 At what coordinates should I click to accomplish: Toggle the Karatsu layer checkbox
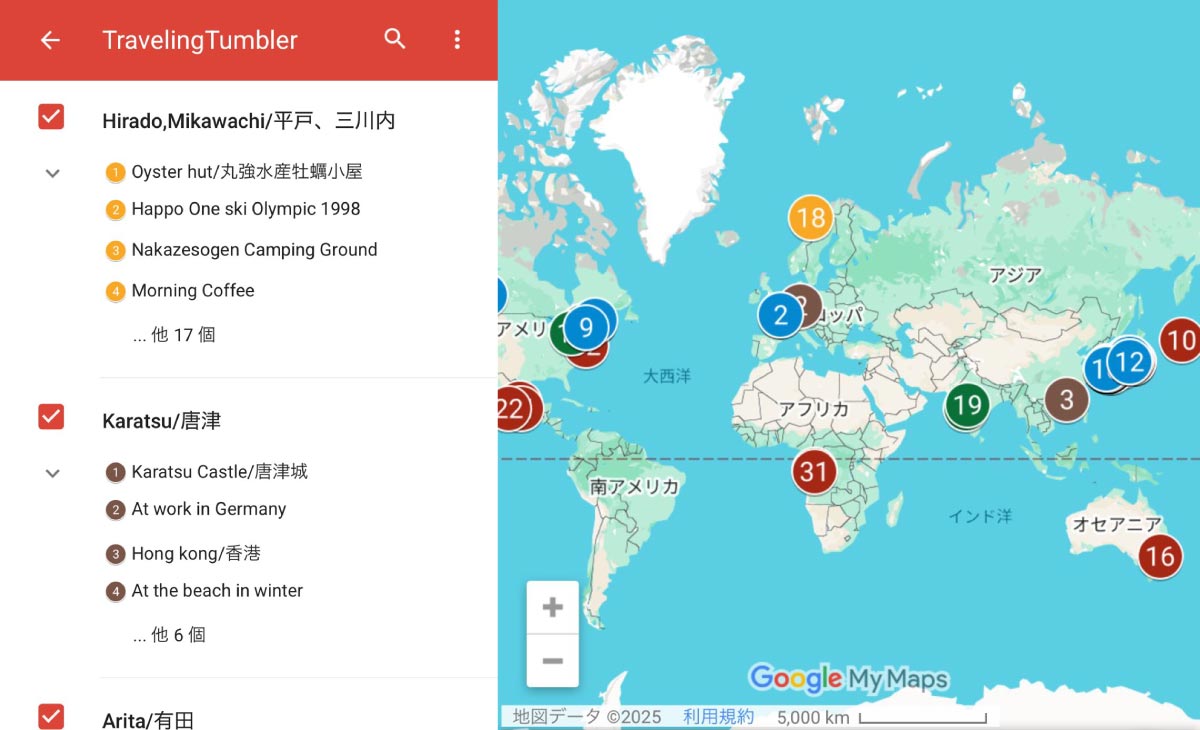coord(51,416)
